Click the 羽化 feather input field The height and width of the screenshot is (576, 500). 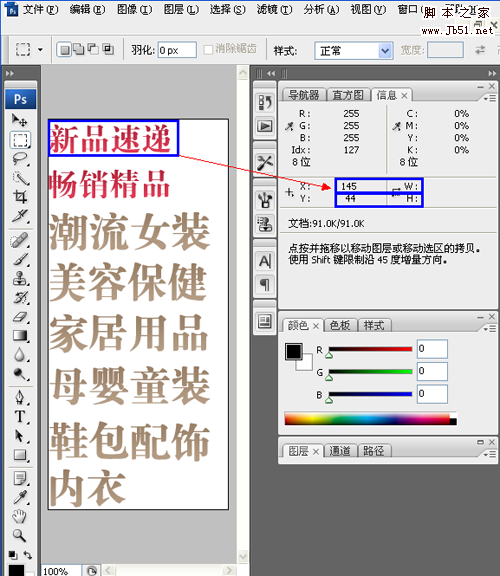click(x=177, y=50)
